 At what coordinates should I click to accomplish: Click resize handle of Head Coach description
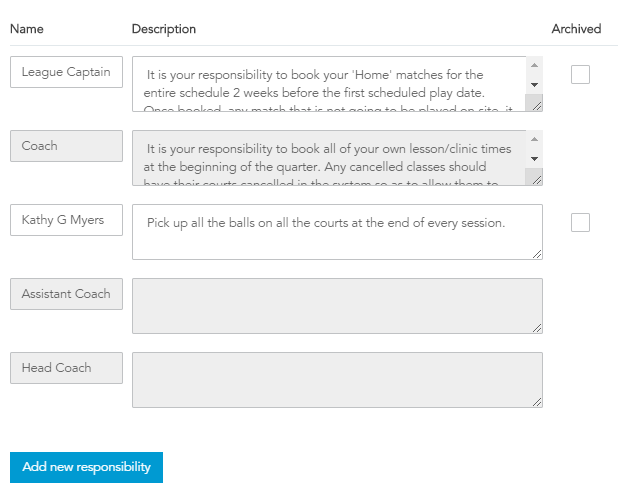[537, 402]
